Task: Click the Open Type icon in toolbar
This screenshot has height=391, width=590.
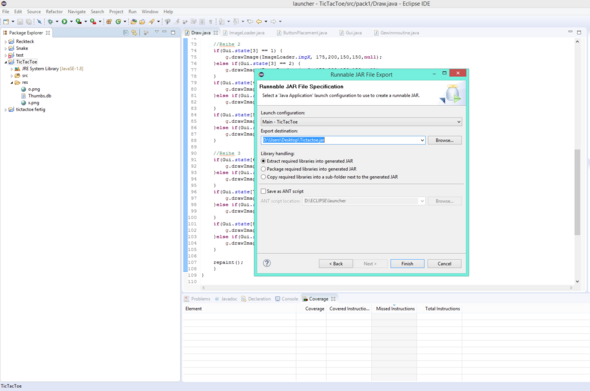Action: [x=134, y=21]
